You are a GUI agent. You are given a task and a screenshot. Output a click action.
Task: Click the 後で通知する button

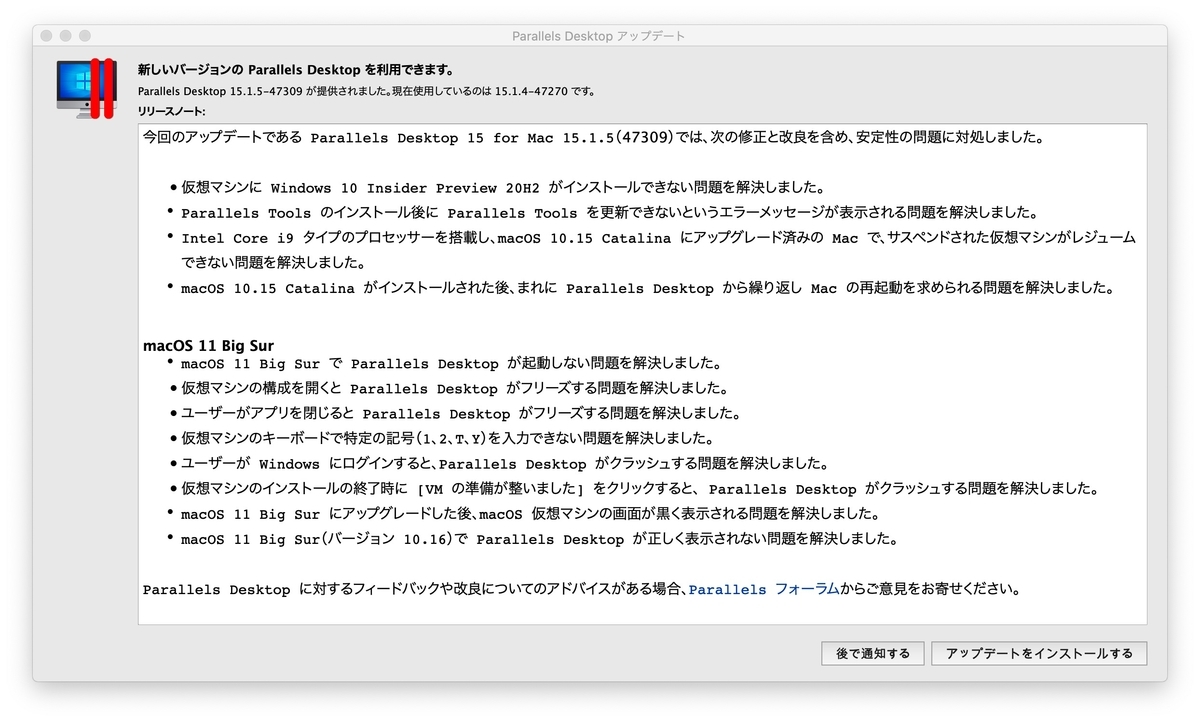coord(873,653)
